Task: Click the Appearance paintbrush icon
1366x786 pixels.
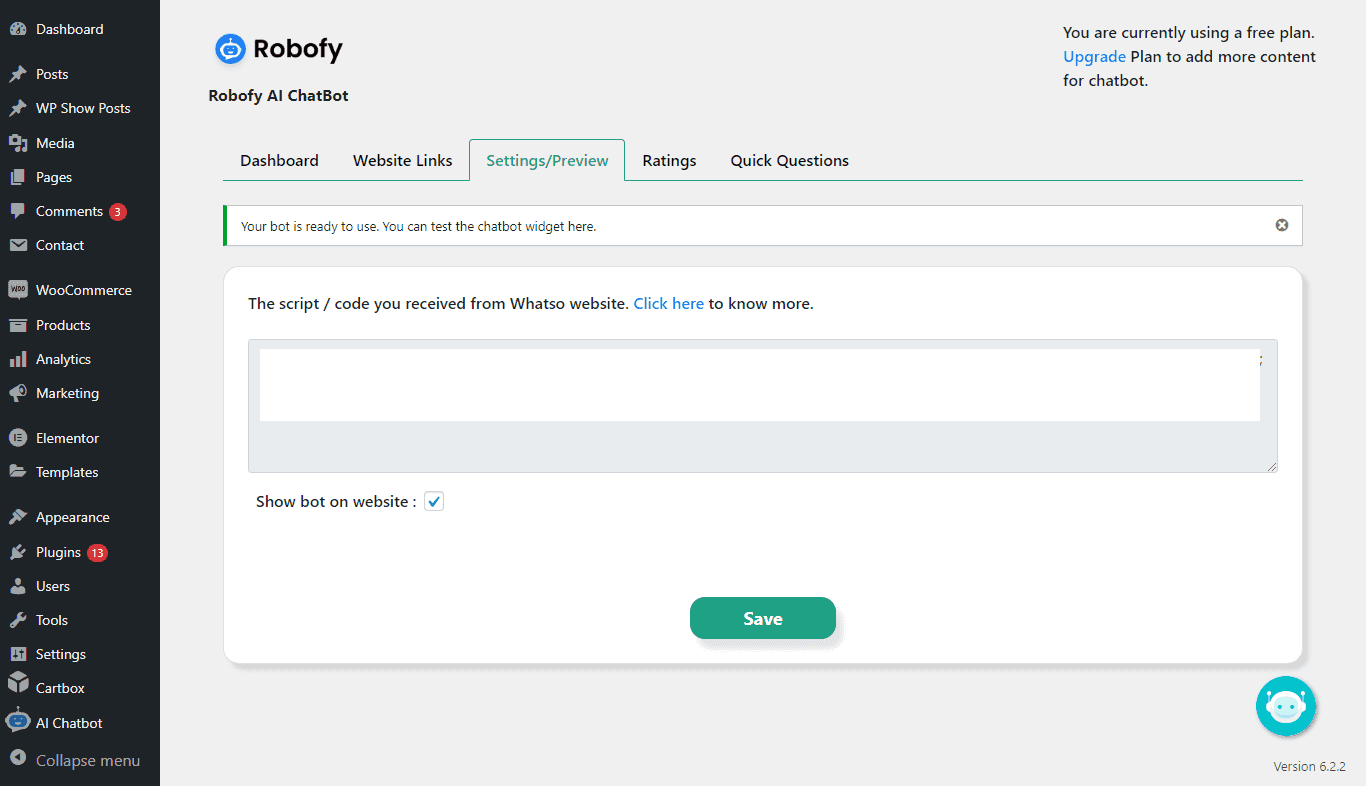Action: pyautogui.click(x=18, y=517)
